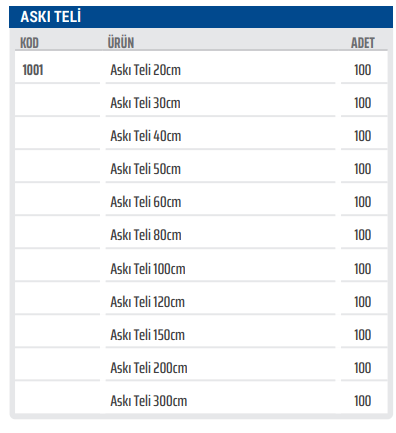Click the quantity 100 for Askı Teli 20cm
Viewport: 396px width, 433px height.
(363, 70)
